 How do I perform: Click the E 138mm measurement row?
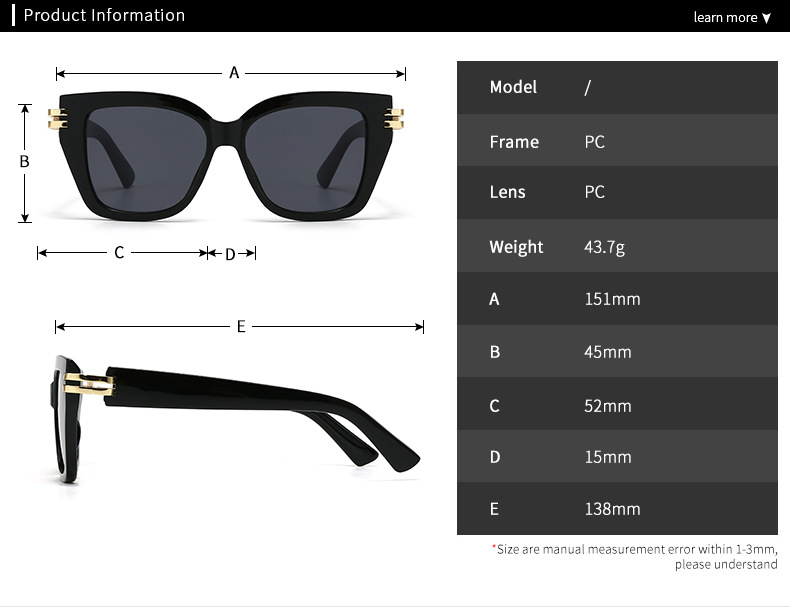coord(617,509)
